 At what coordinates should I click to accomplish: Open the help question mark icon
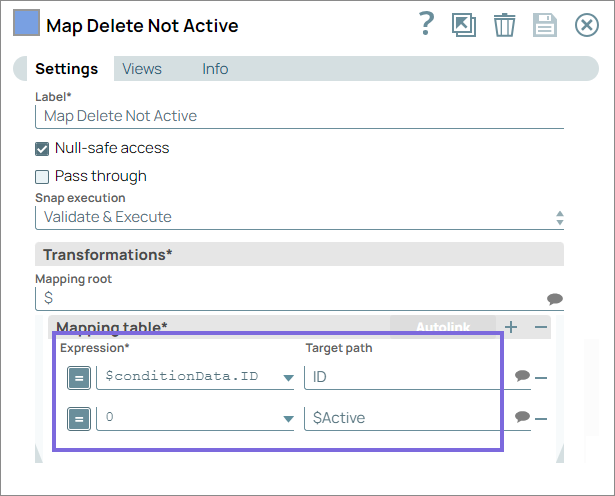[x=427, y=25]
